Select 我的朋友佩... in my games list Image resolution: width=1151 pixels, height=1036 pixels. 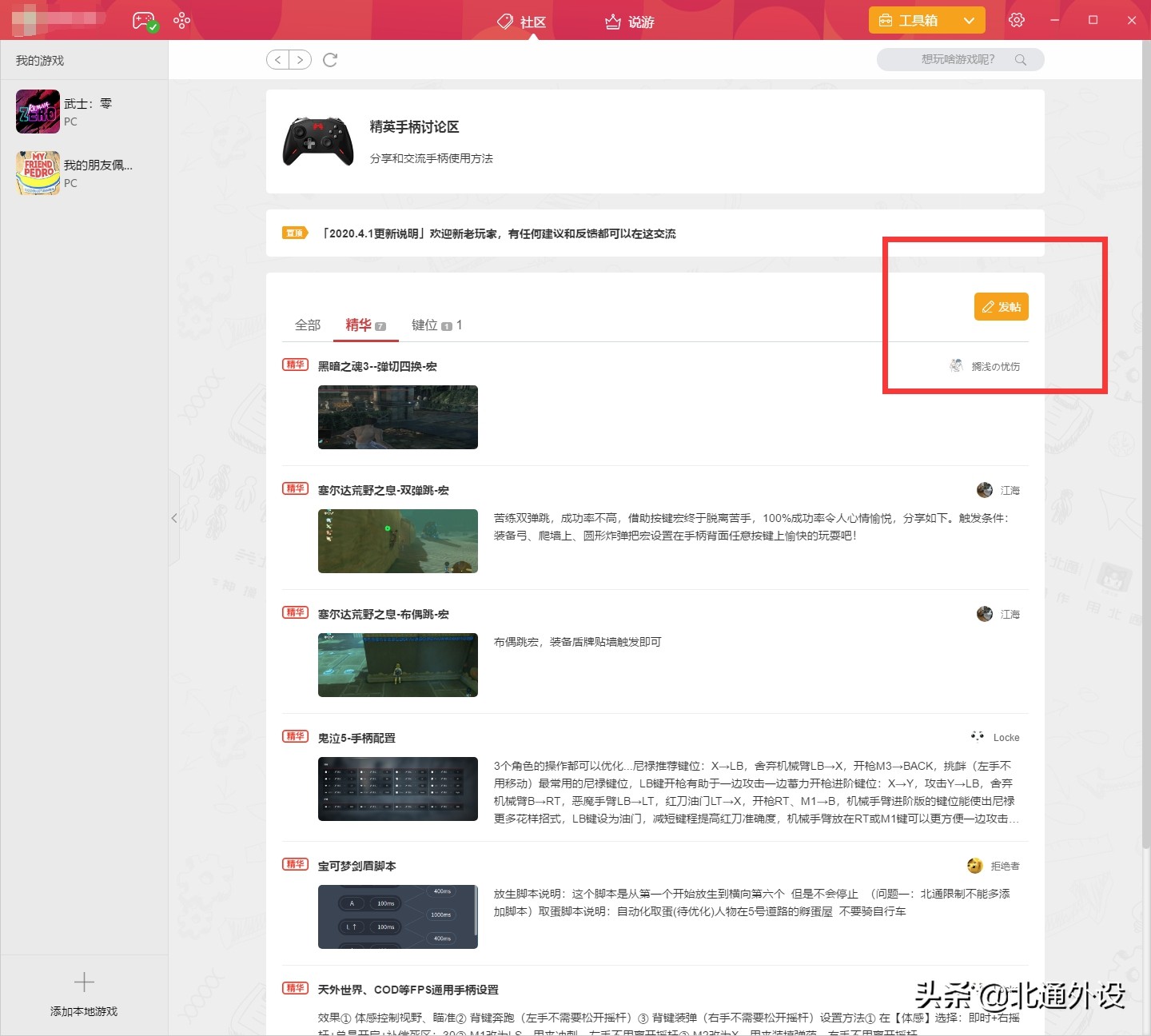[84, 173]
